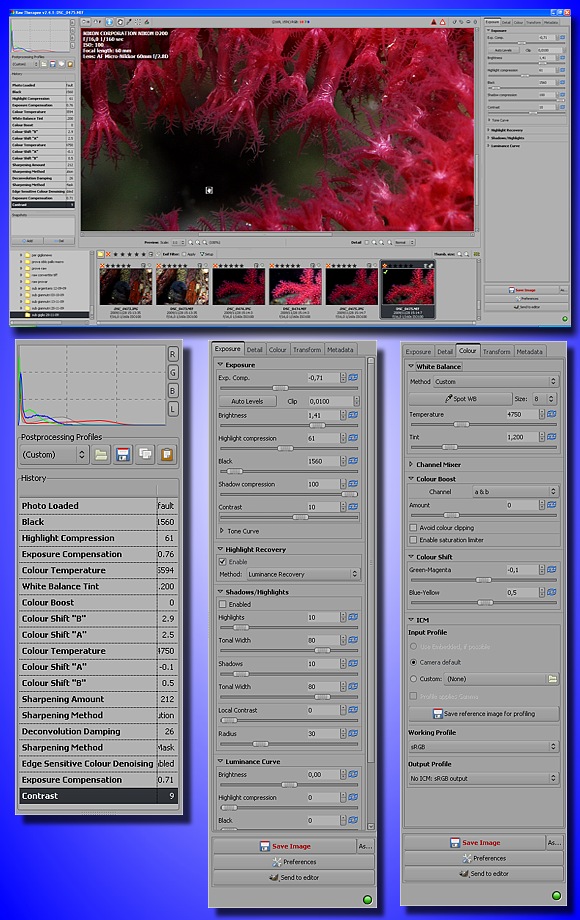This screenshot has height=920, width=580.
Task: Open Colour Boost Channel a & b dropdown
Action: (515, 492)
